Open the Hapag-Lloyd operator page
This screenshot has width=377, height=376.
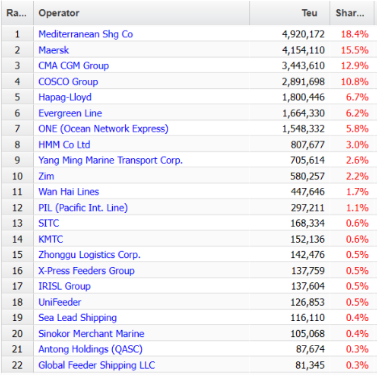tap(65, 97)
